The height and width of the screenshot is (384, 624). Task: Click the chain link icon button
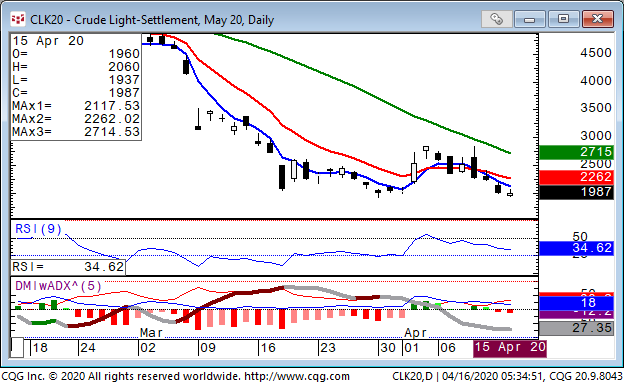point(496,19)
